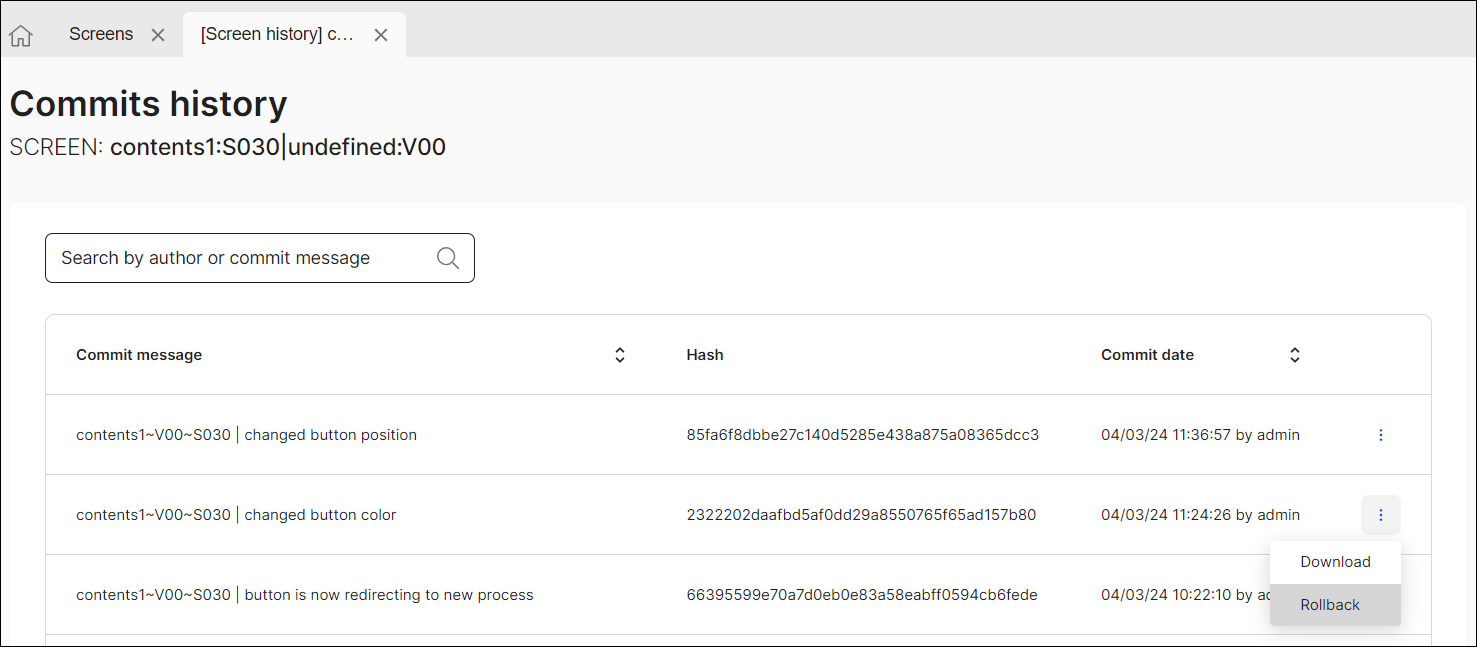The image size is (1477, 647).
Task: Click the 11:24:26 commit date cell
Action: pyautogui.click(x=1200, y=515)
